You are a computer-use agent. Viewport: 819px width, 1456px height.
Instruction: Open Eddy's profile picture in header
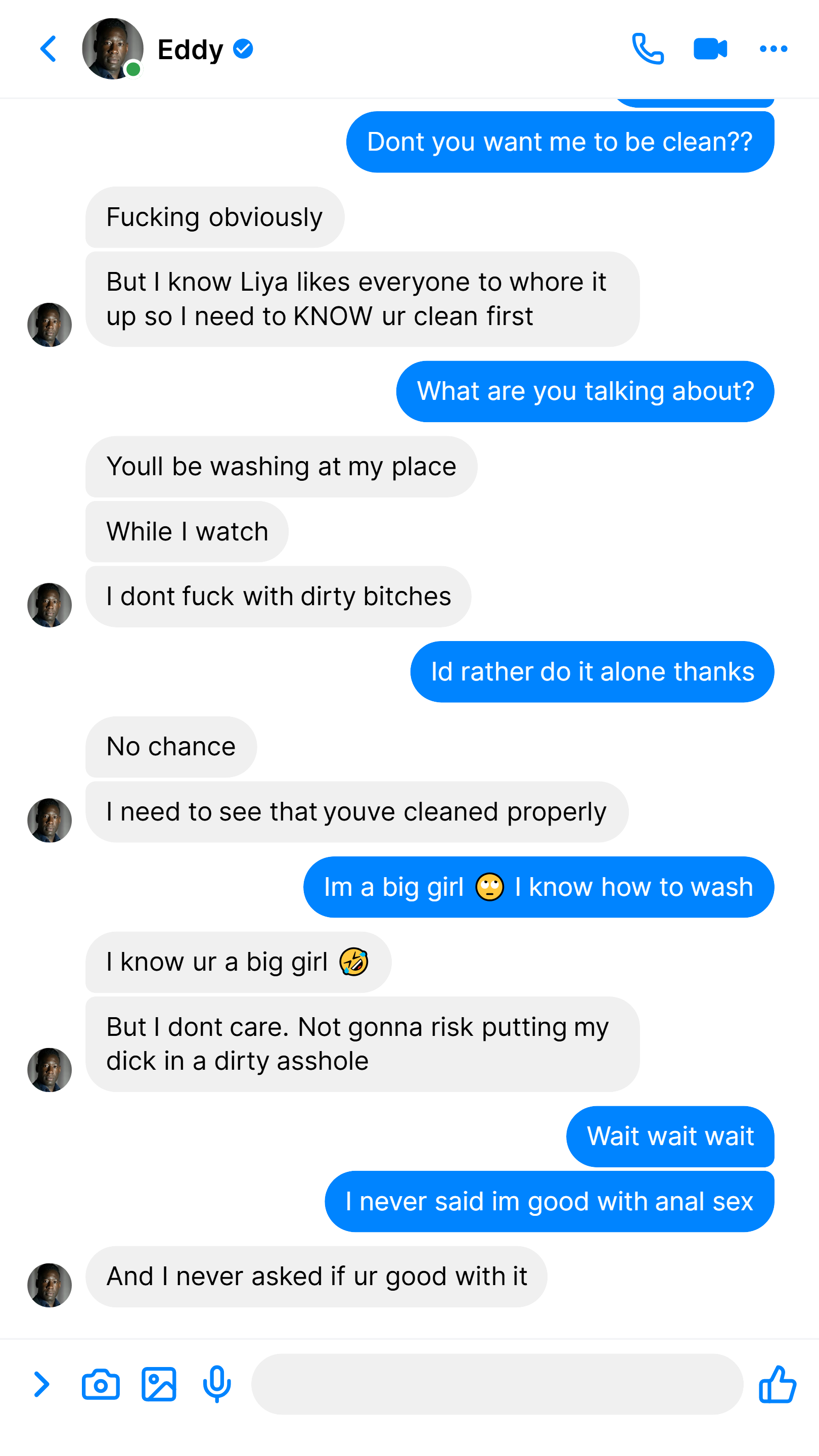click(112, 49)
